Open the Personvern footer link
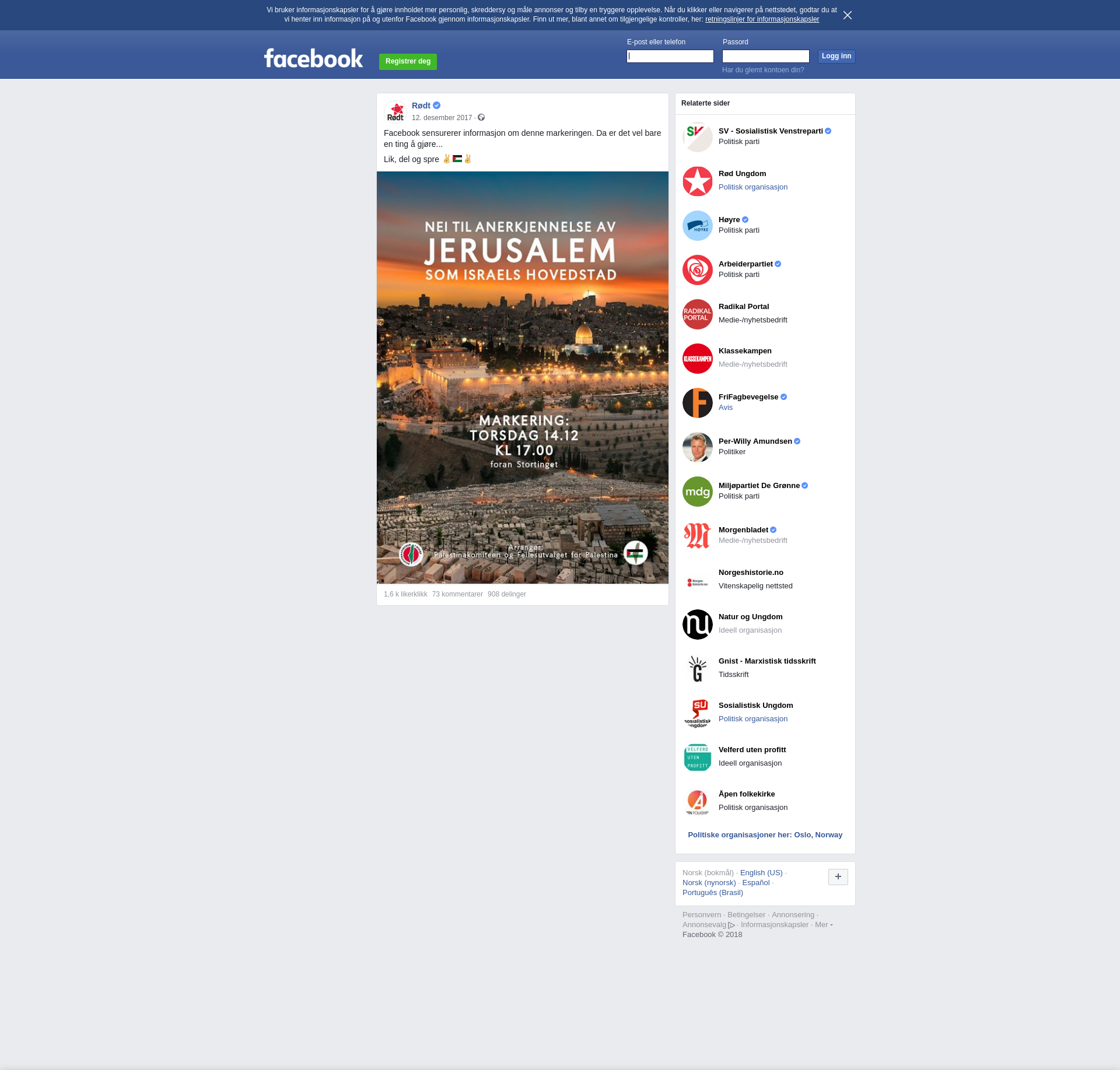This screenshot has width=1120, height=1070. click(702, 915)
